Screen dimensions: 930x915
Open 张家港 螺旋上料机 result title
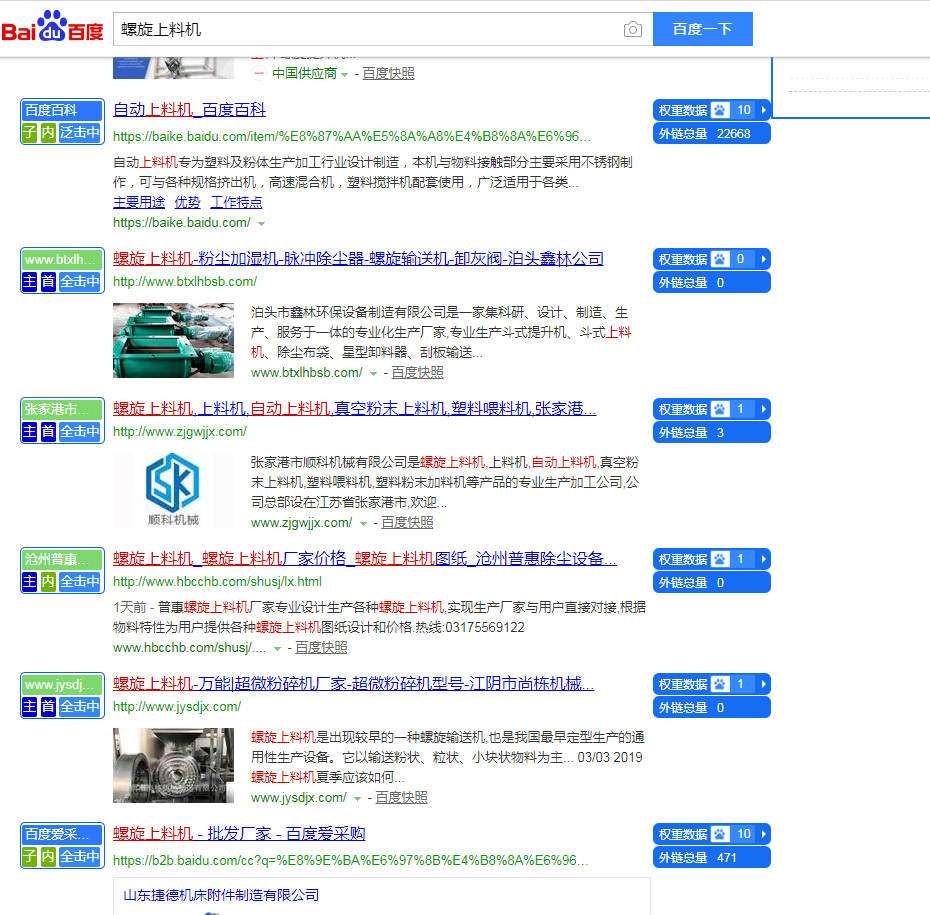coord(355,409)
